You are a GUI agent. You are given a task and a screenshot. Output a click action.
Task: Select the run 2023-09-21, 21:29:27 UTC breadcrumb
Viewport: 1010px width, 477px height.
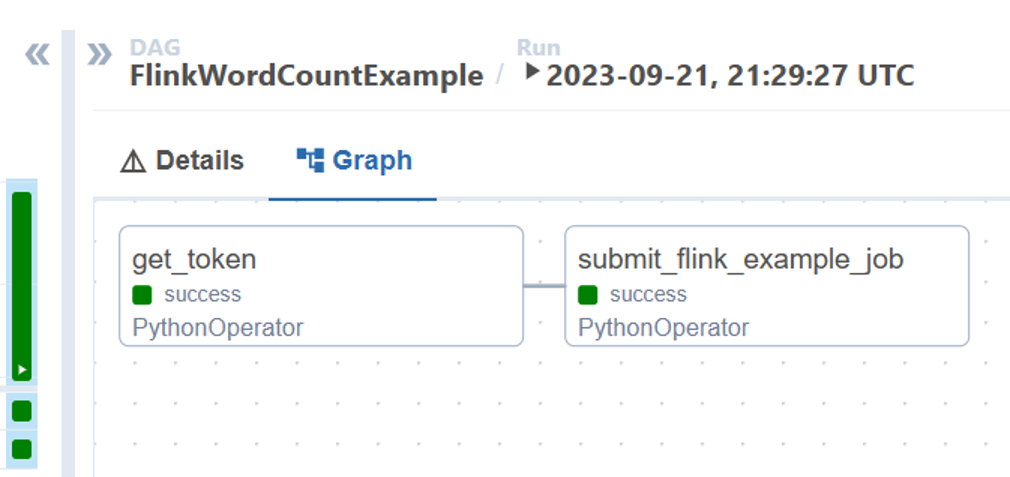[x=730, y=76]
